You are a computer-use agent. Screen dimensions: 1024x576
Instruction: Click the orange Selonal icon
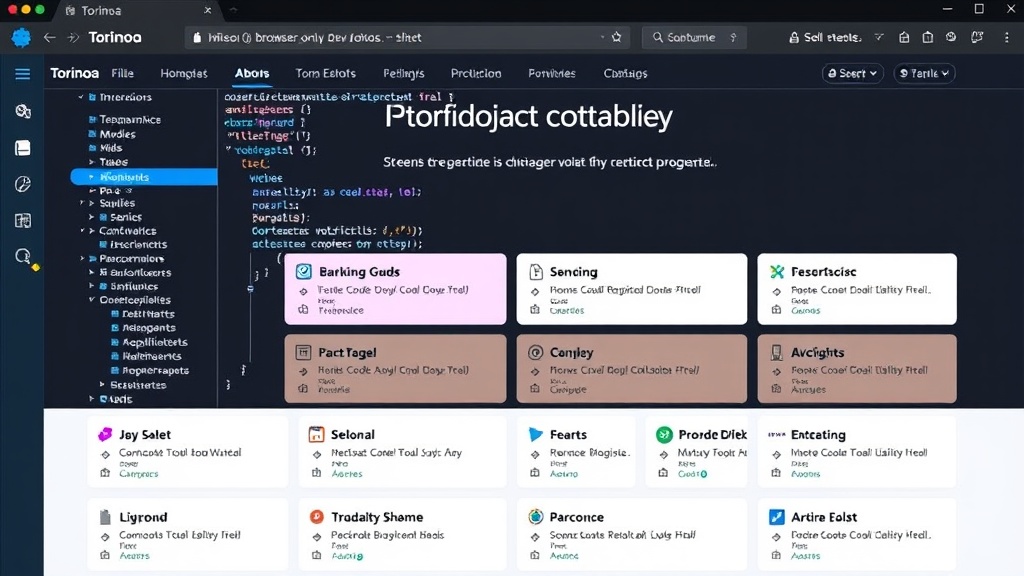point(316,434)
